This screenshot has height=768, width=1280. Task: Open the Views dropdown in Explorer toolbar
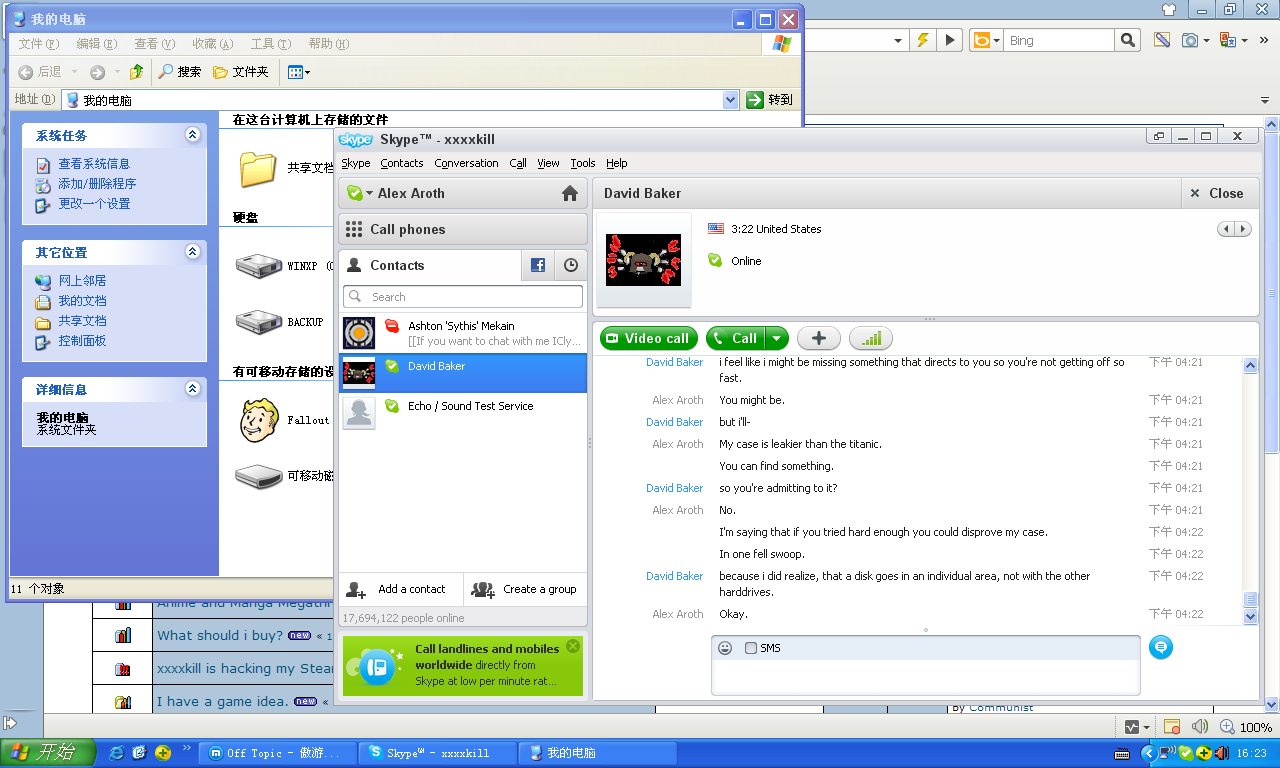click(298, 72)
